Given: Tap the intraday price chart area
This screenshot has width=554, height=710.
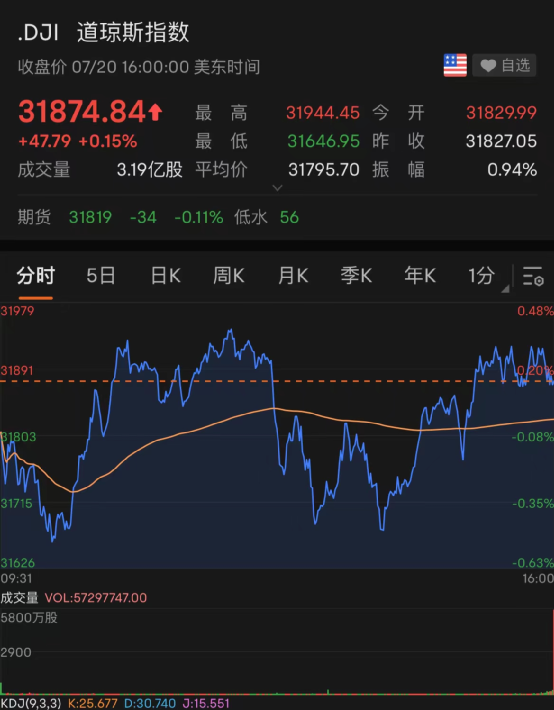Looking at the screenshot, I should click(x=277, y=436).
